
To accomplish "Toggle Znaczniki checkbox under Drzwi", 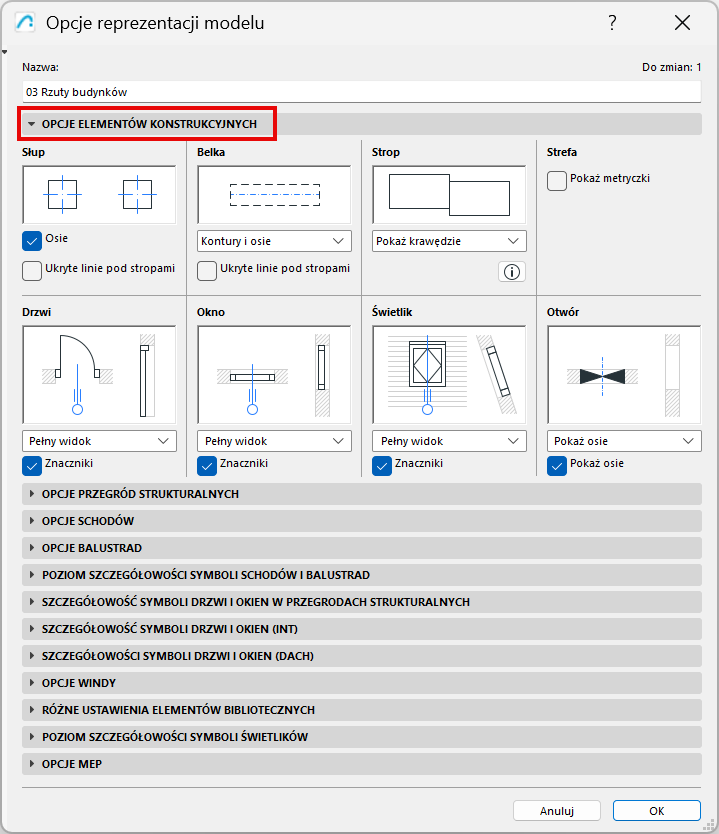I will coord(32,465).
